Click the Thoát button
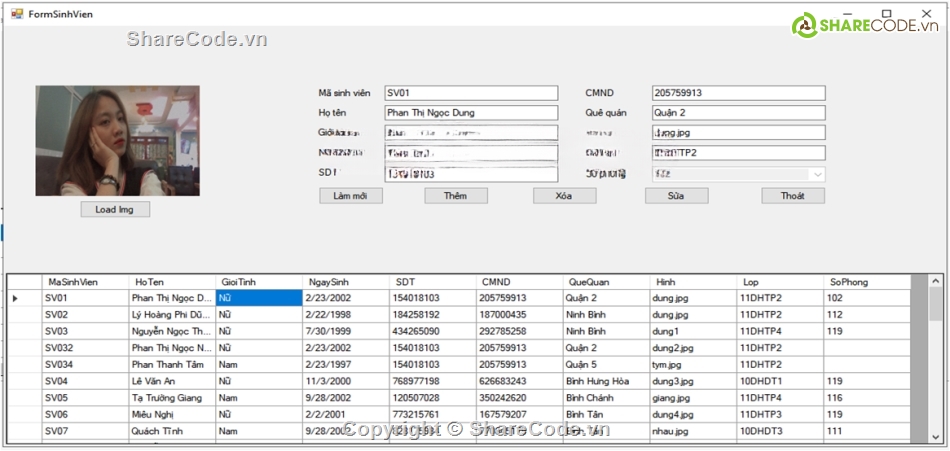 click(x=793, y=196)
